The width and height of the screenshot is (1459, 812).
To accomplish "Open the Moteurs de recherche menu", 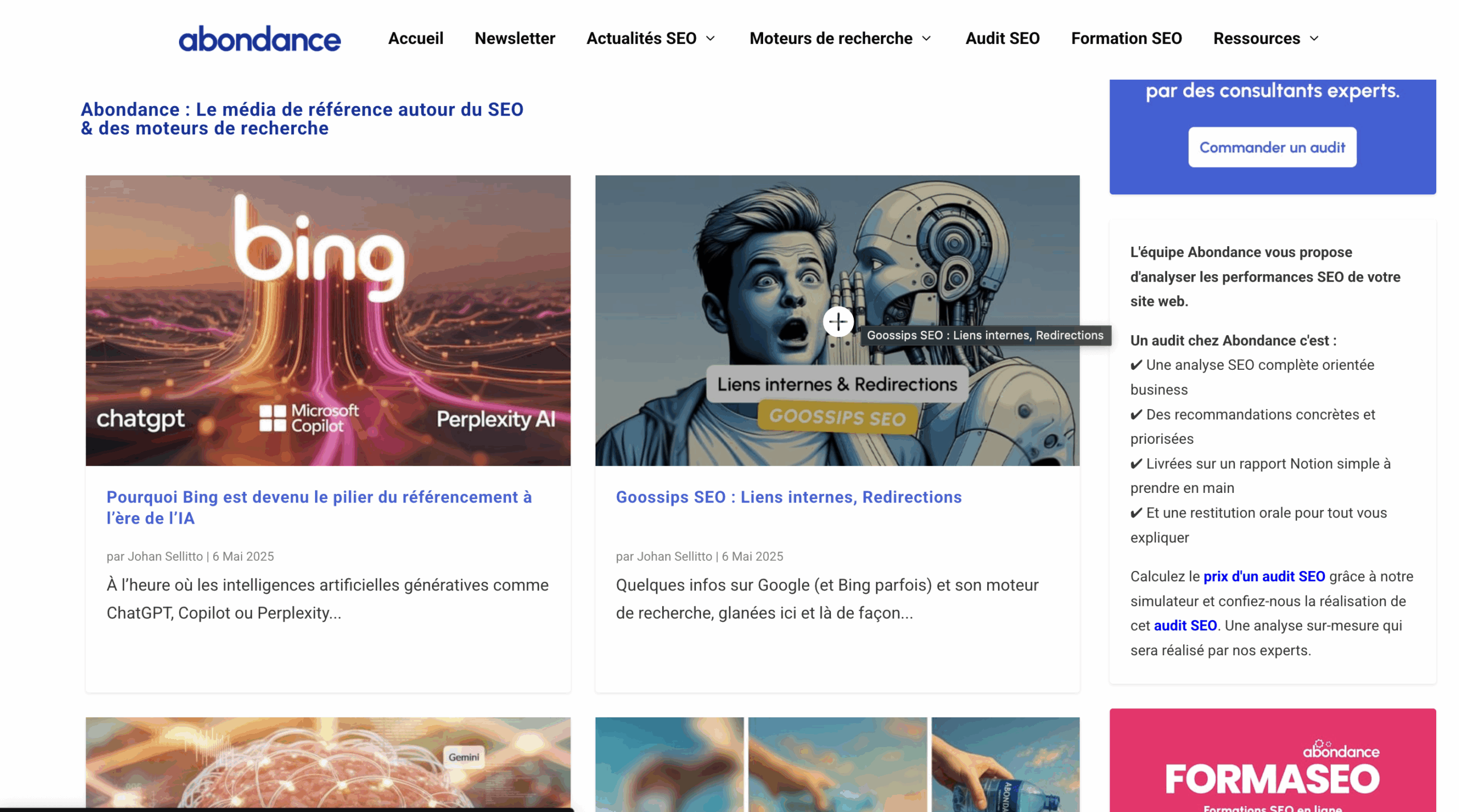I will 830,38.
